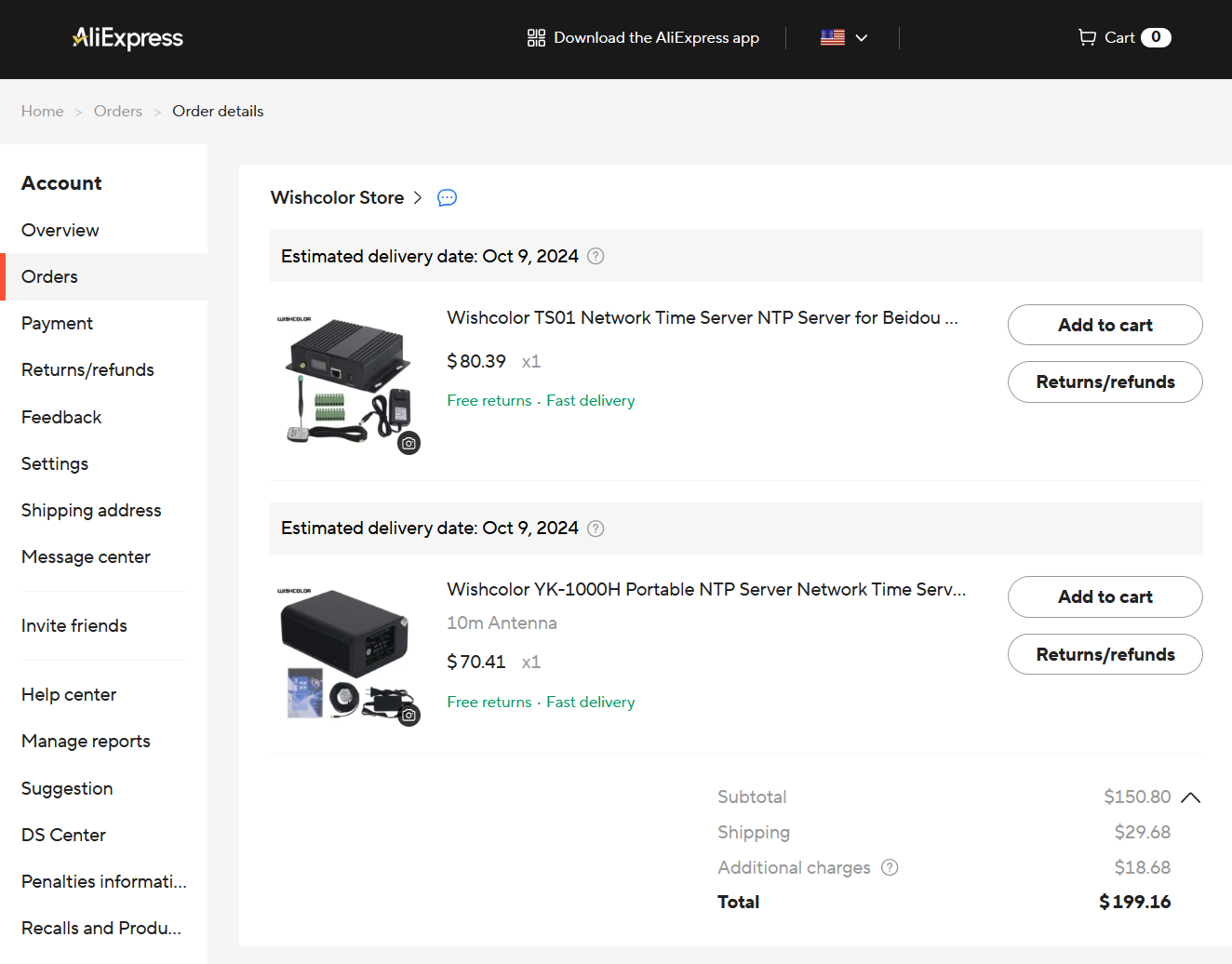
Task: Message Wishcolor Store via chat icon
Action: pyautogui.click(x=448, y=198)
